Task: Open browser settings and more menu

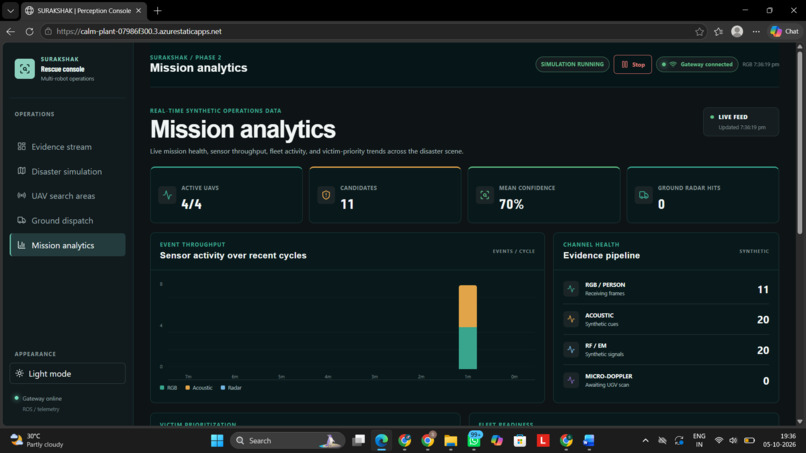Action: tap(756, 31)
